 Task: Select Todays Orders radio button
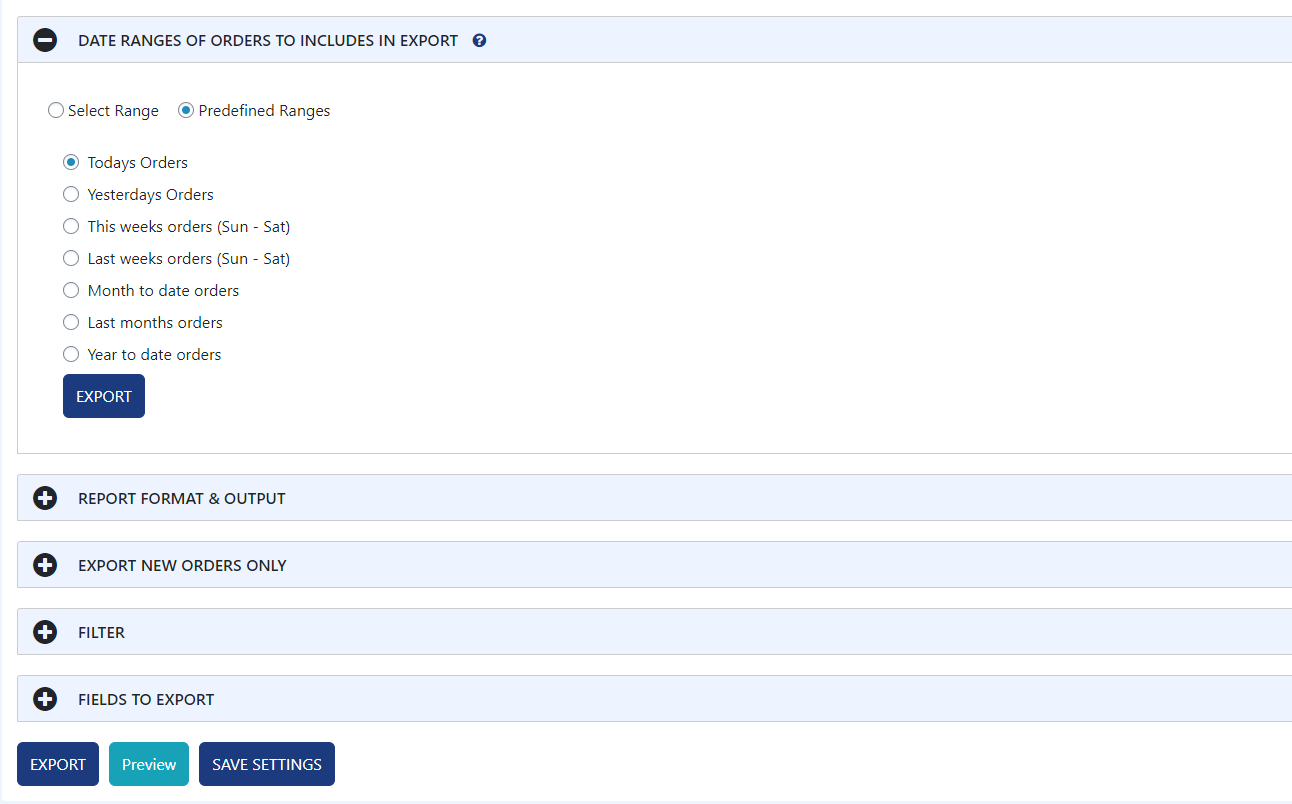point(71,162)
